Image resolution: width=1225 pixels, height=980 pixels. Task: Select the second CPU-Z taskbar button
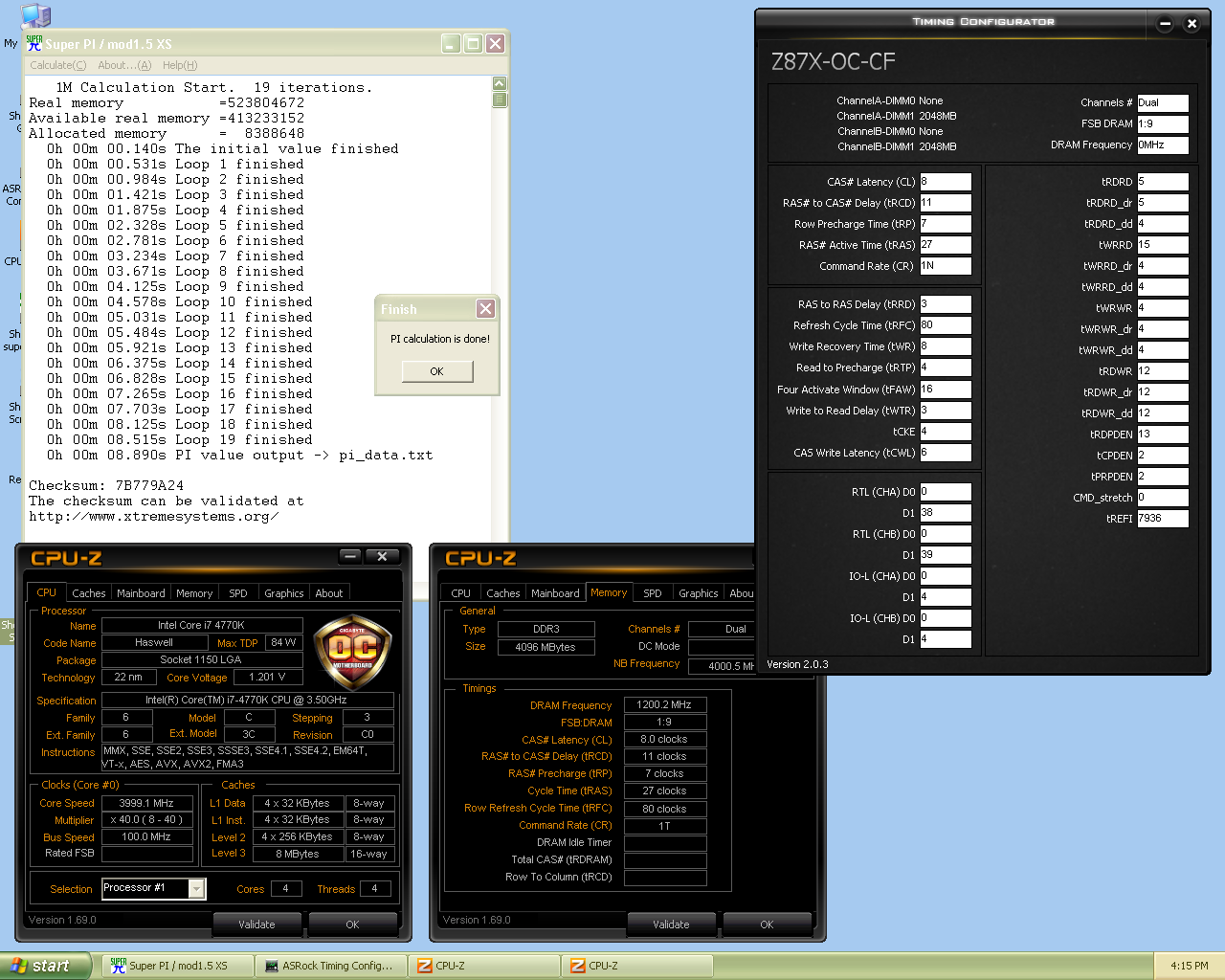click(636, 966)
